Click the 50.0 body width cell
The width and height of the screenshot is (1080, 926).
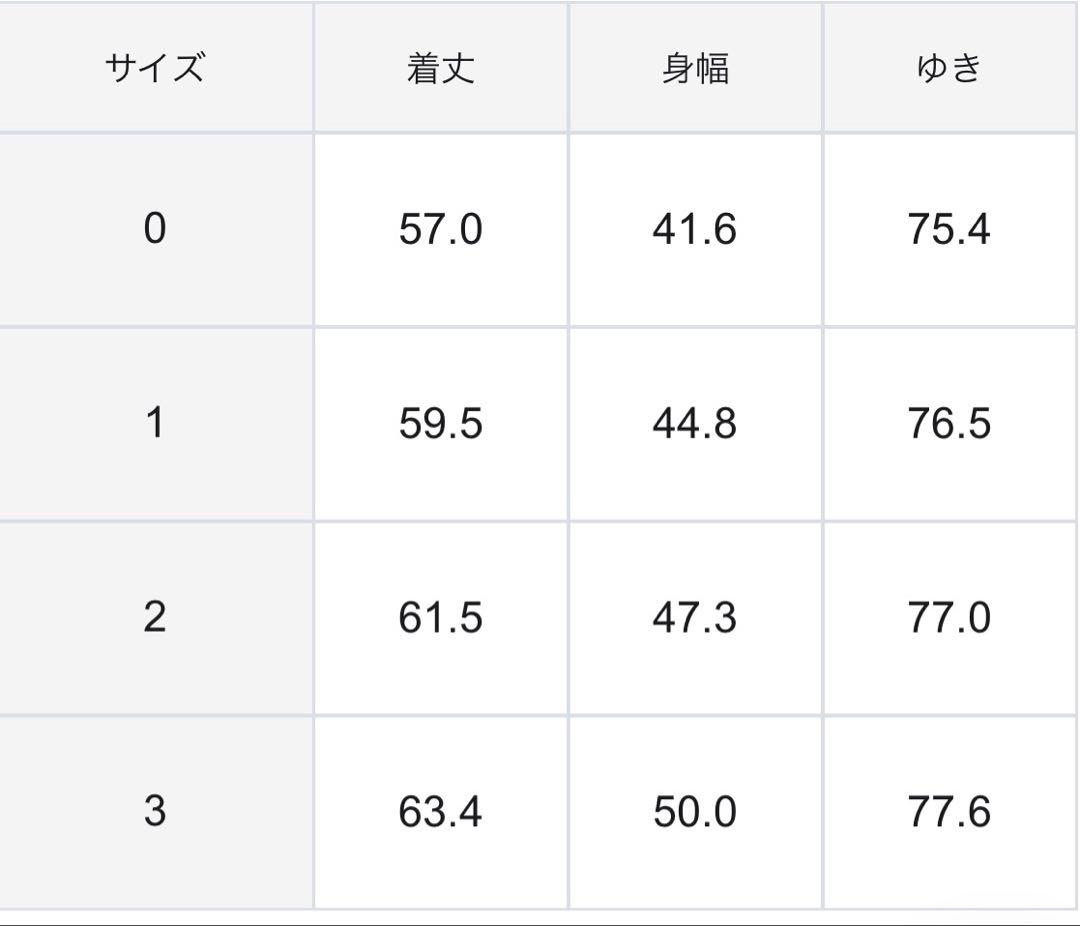(x=695, y=811)
